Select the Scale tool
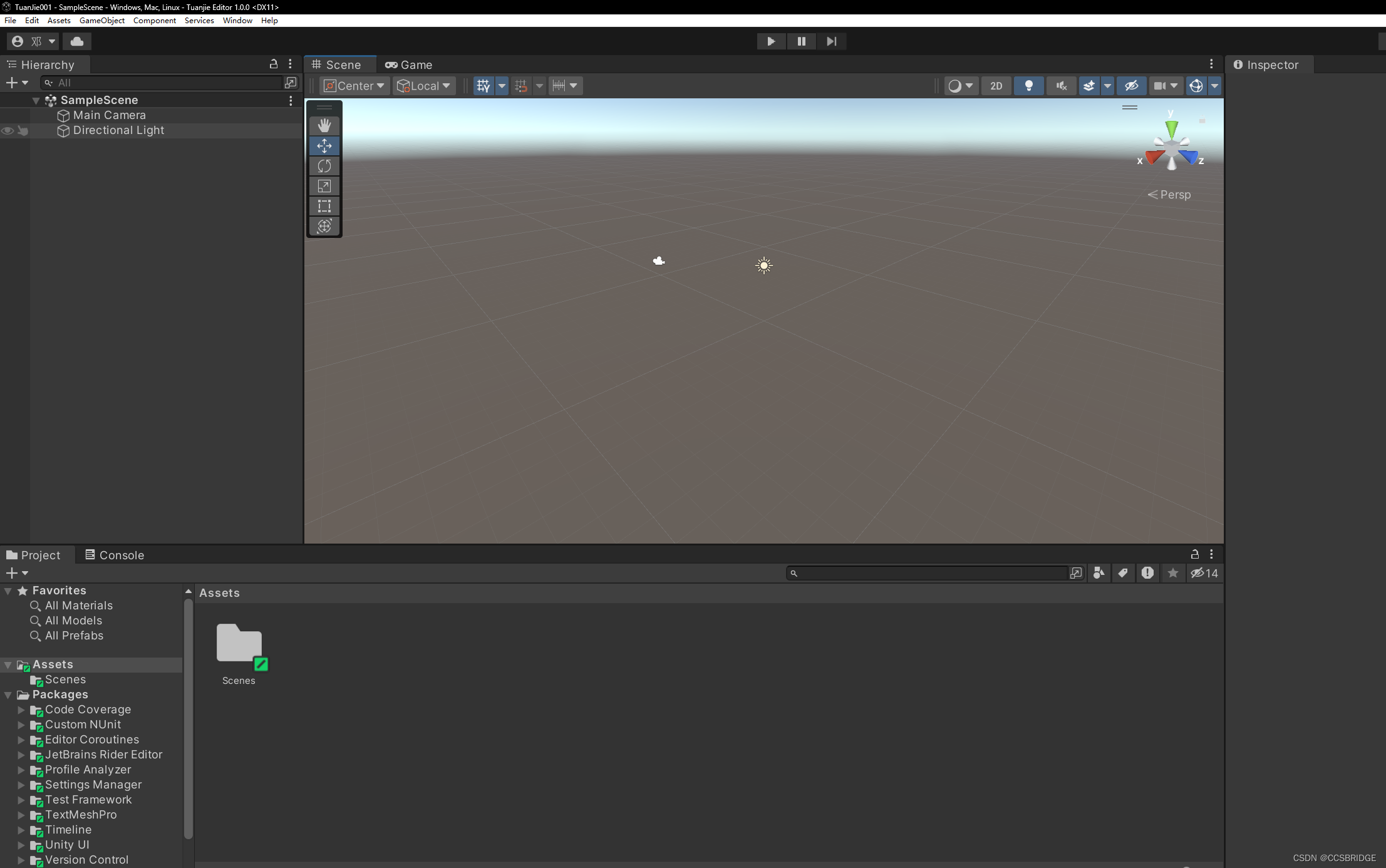This screenshot has height=868, width=1386. coord(324,186)
